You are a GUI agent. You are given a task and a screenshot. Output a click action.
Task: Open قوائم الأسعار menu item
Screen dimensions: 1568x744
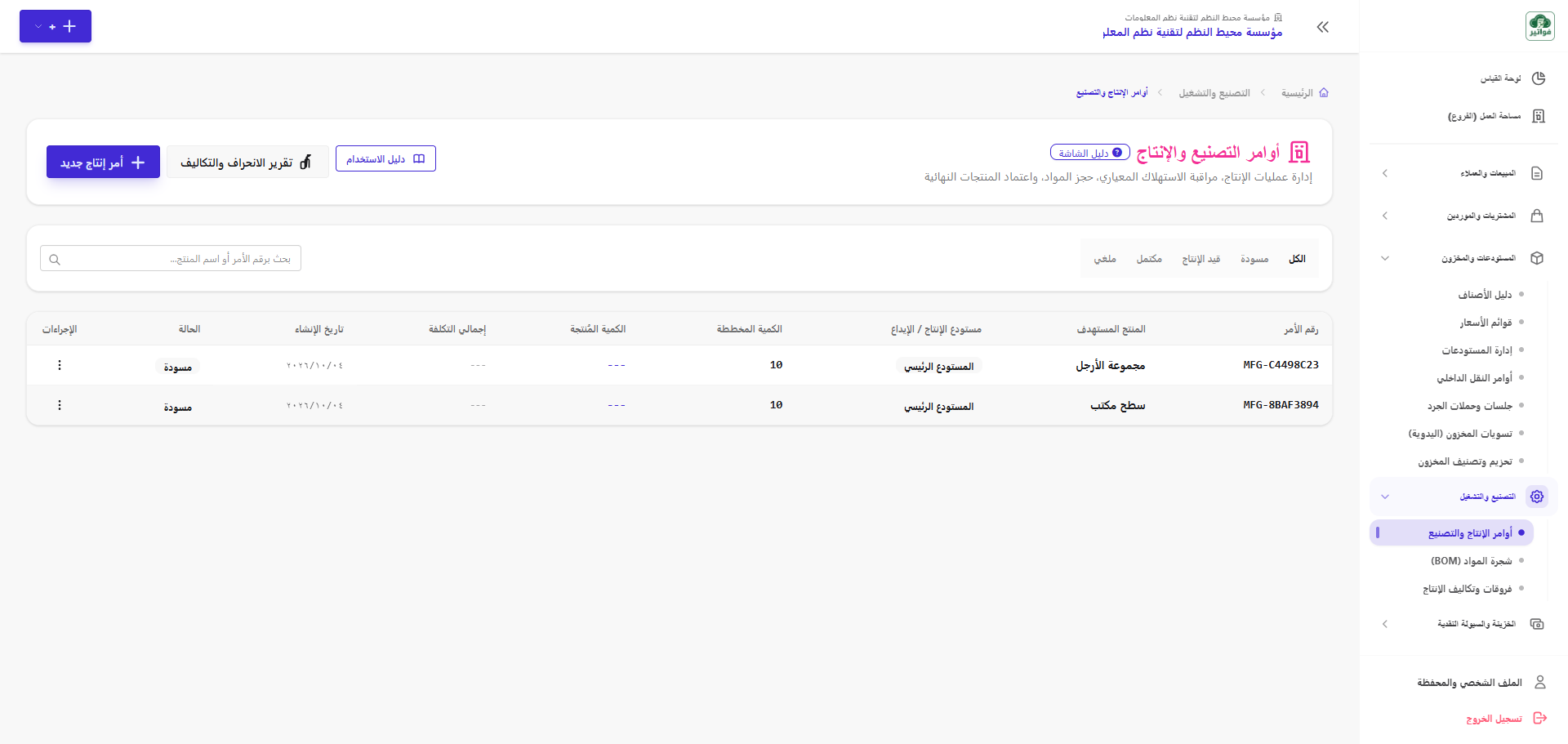tap(1486, 323)
